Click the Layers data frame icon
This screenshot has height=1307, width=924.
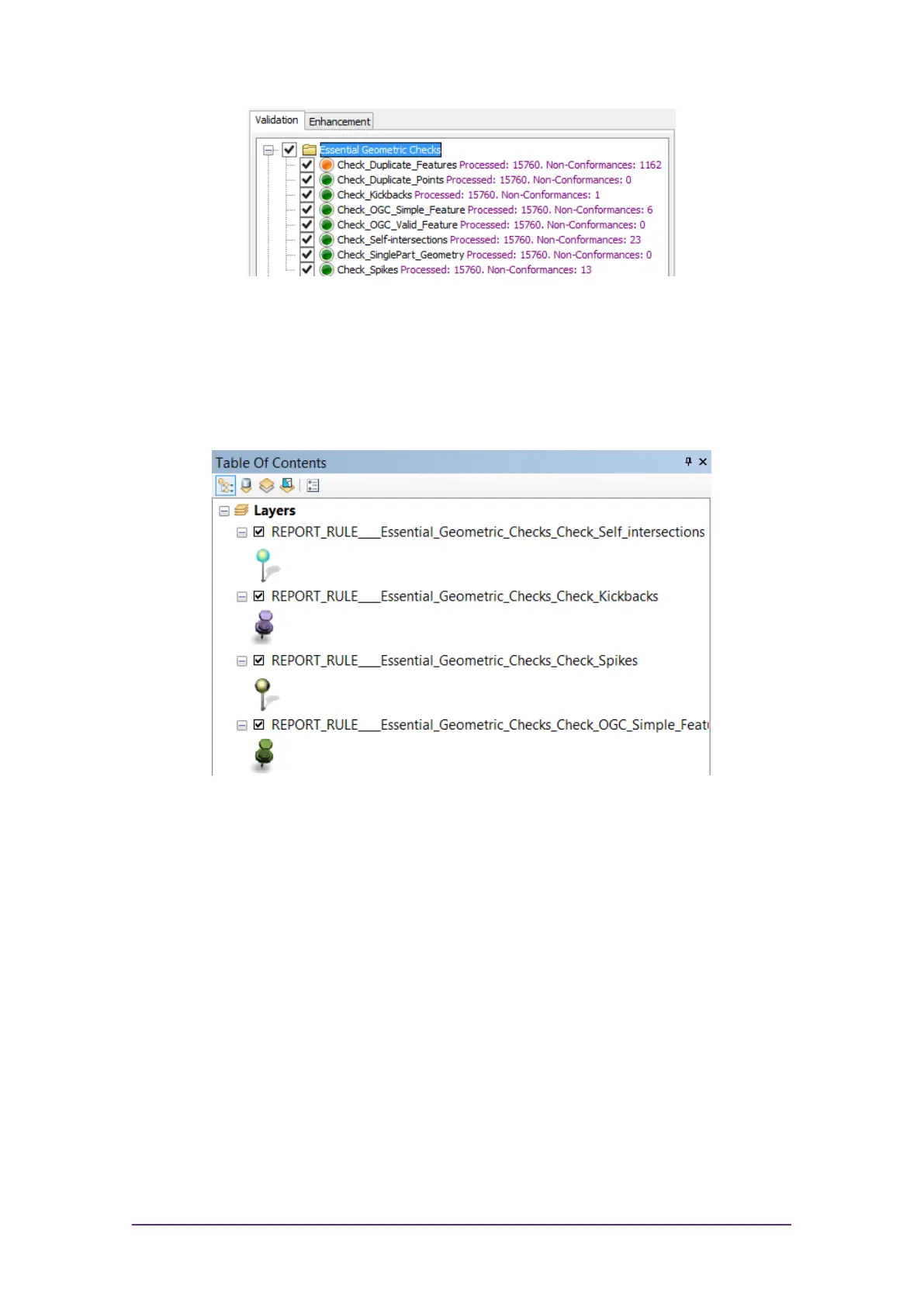coord(241,510)
